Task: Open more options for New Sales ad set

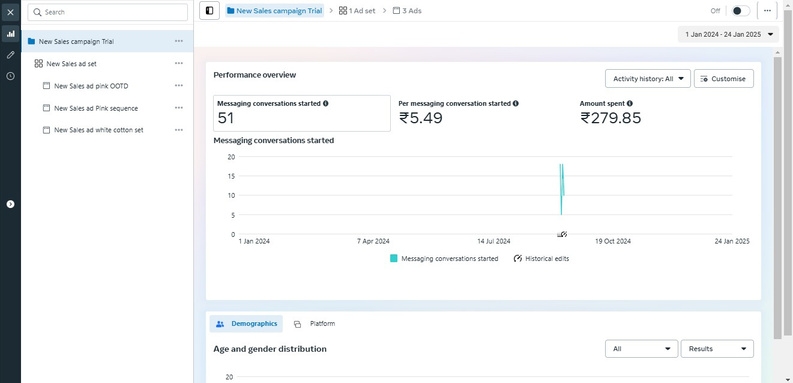Action: click(179, 63)
